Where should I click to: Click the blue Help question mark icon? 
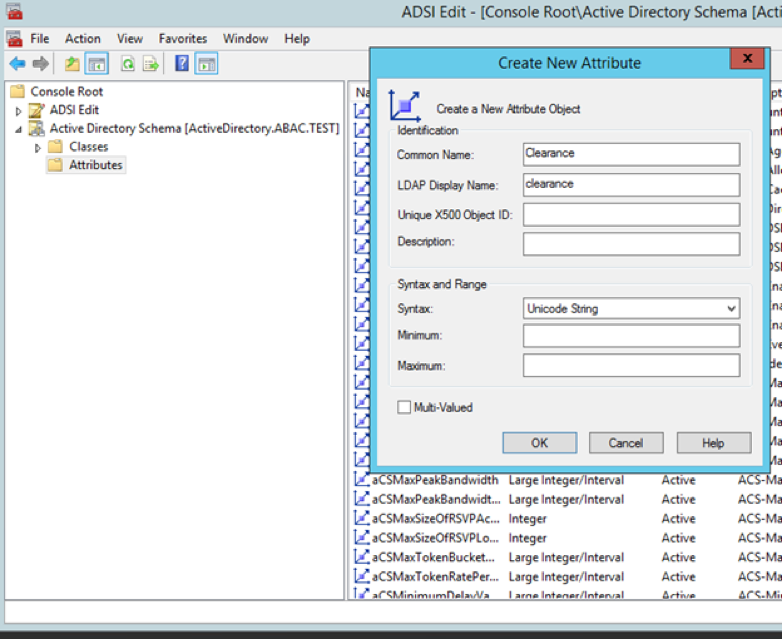coord(182,63)
